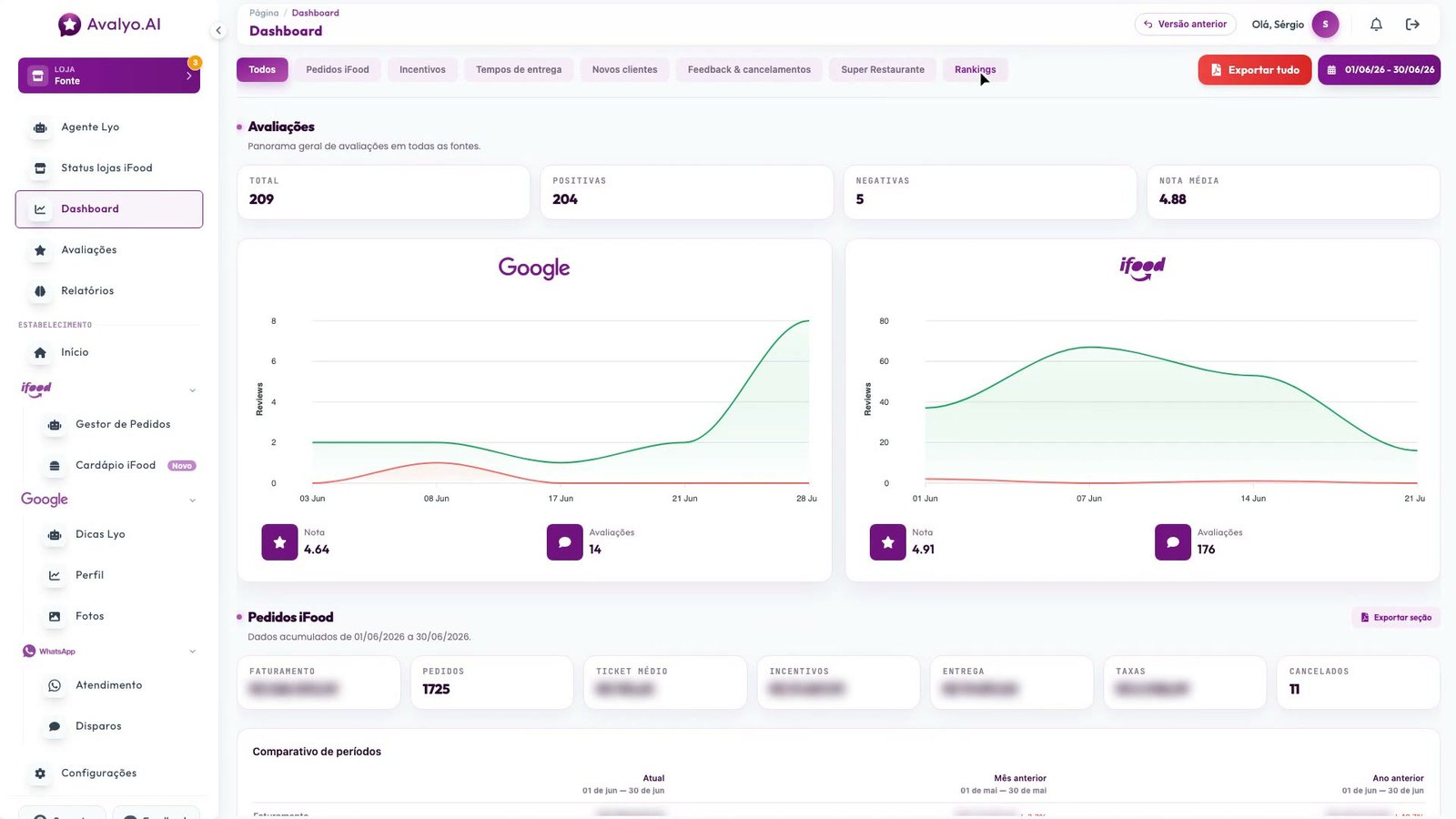Collapse the Google sidebar section
This screenshot has height=819, width=1456.
coord(192,500)
